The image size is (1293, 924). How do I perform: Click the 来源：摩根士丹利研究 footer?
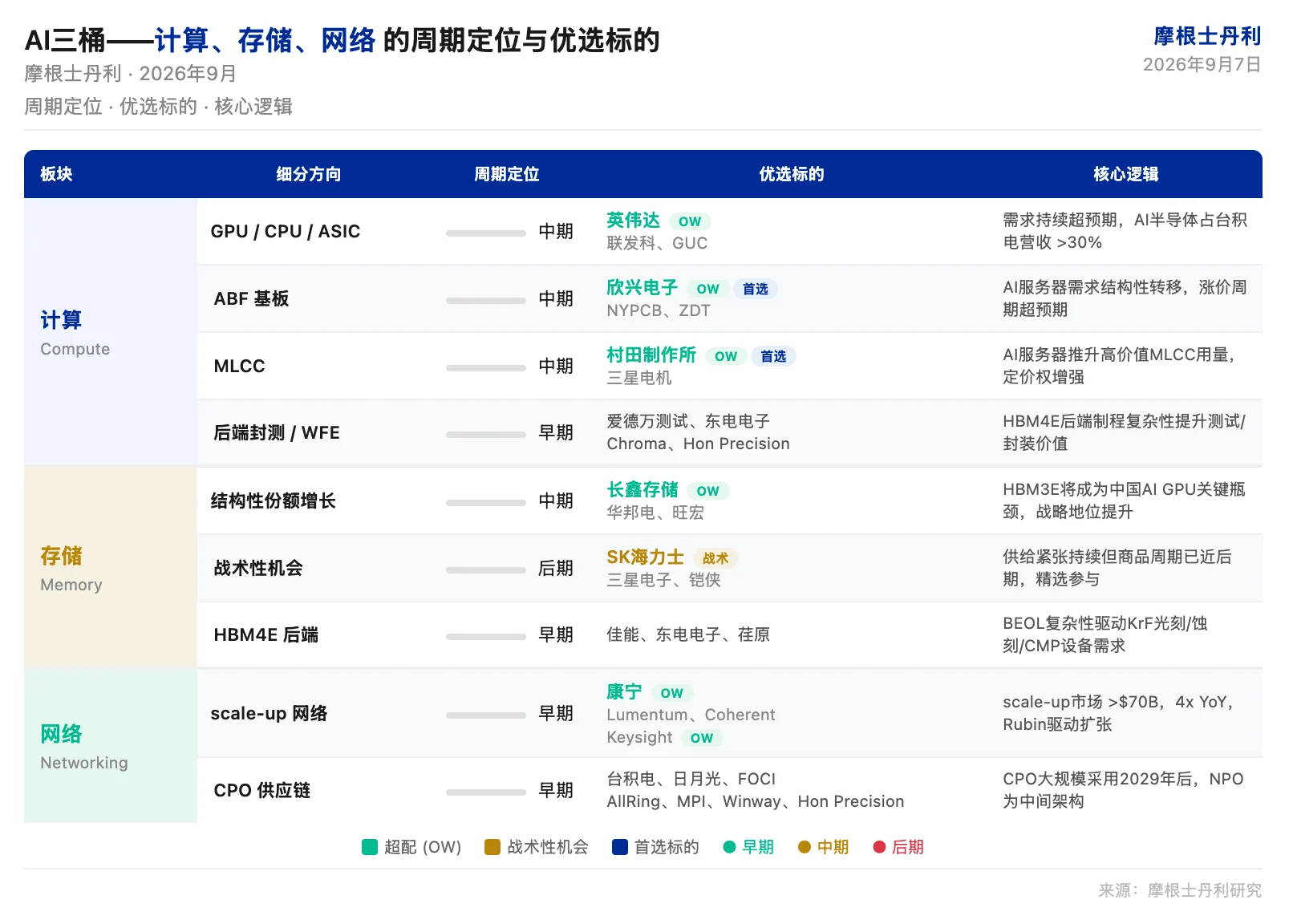click(1180, 890)
